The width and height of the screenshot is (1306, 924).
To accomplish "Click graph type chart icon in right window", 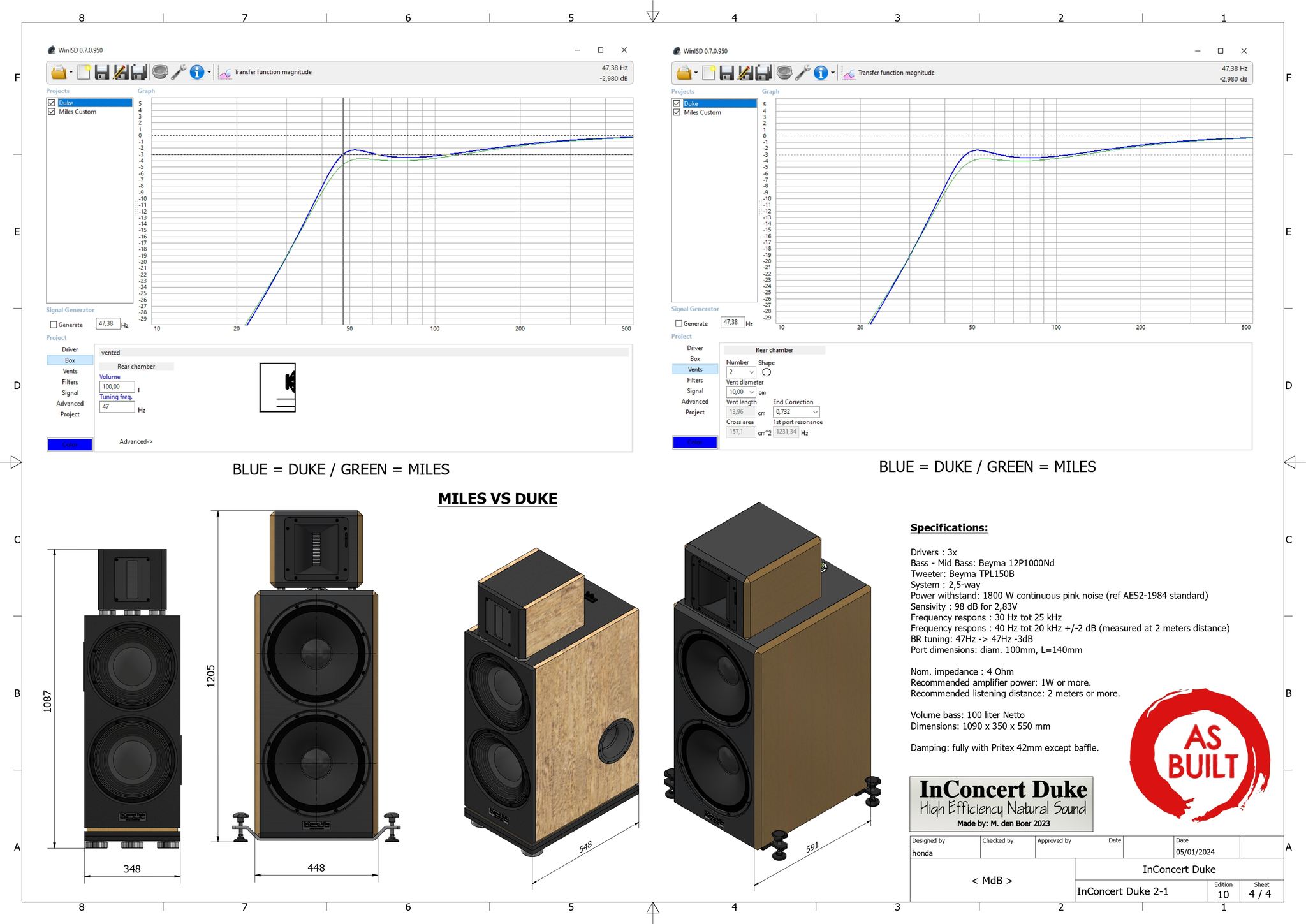I will click(x=849, y=73).
